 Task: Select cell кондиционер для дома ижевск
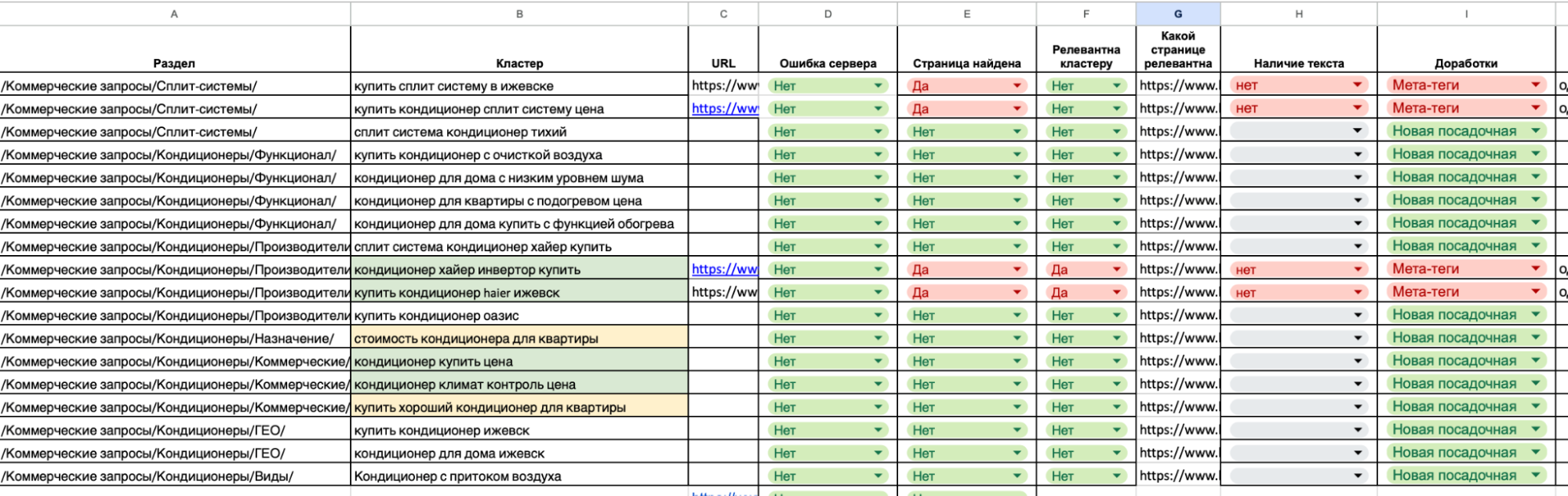tap(519, 453)
